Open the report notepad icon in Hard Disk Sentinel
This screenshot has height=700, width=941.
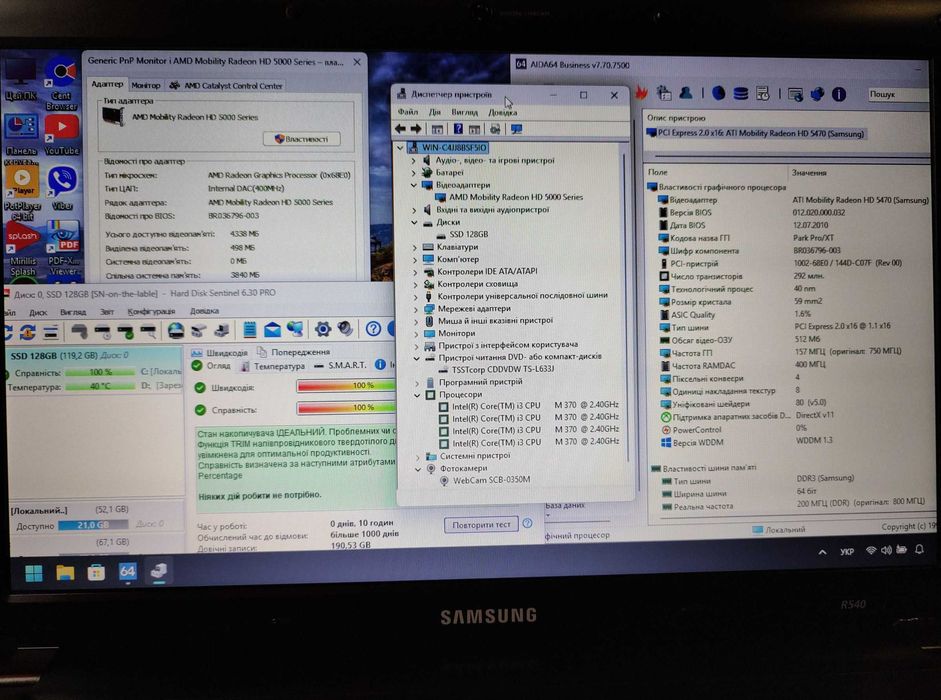point(250,329)
